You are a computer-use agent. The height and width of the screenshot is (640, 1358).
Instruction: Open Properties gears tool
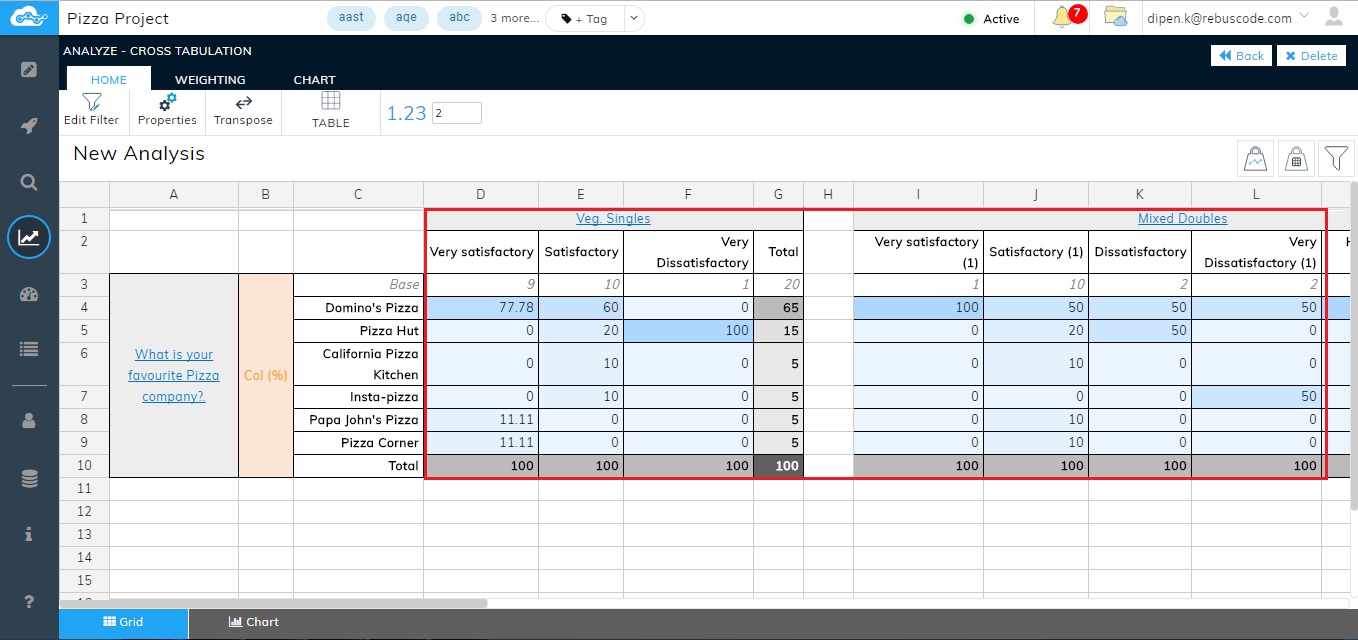click(167, 110)
